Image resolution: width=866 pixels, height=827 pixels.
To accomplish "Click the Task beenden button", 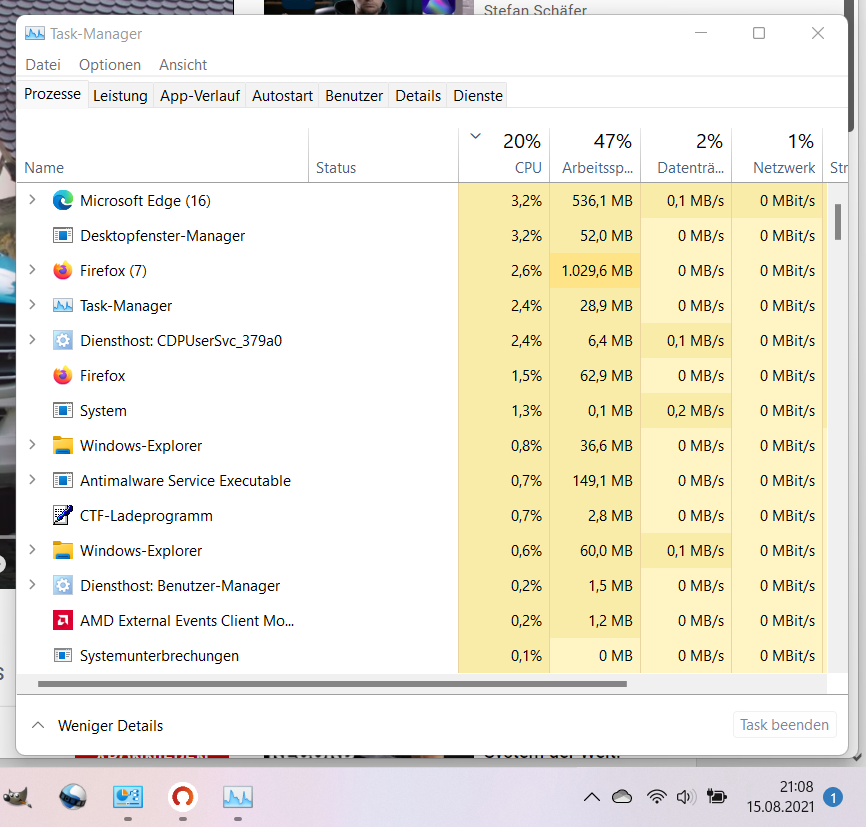I will [784, 725].
